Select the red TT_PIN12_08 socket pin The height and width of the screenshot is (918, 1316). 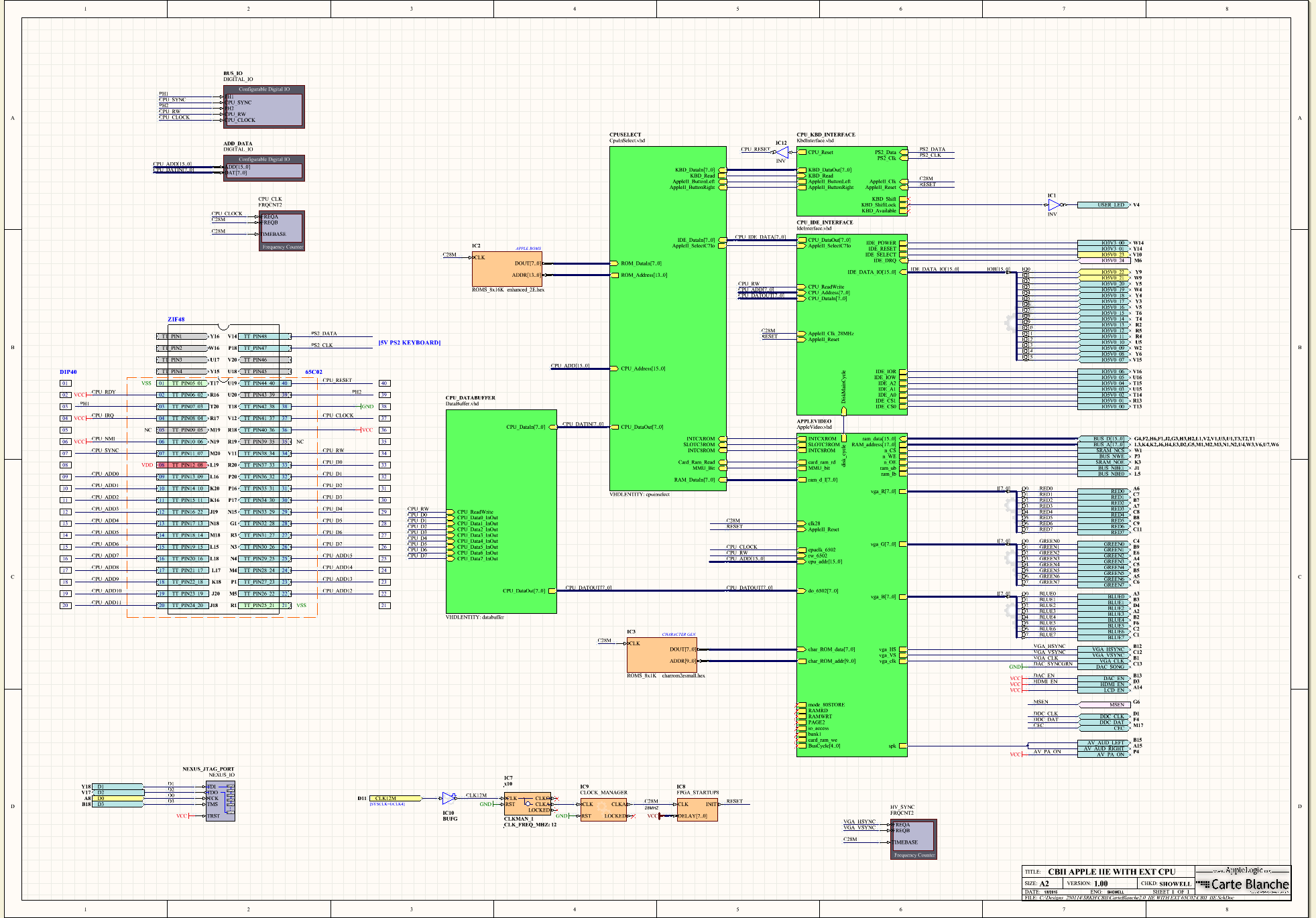pyautogui.click(x=182, y=464)
